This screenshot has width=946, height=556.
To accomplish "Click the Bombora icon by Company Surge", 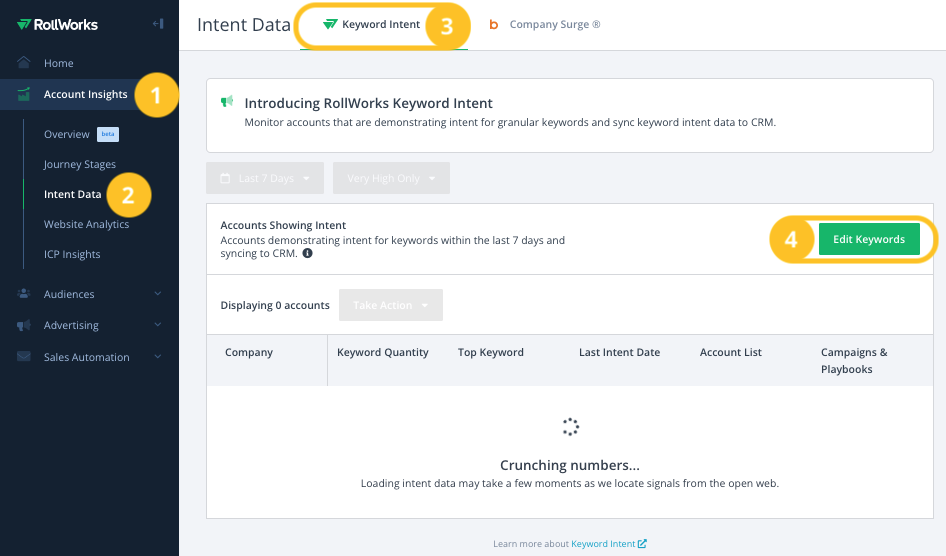I will [494, 25].
